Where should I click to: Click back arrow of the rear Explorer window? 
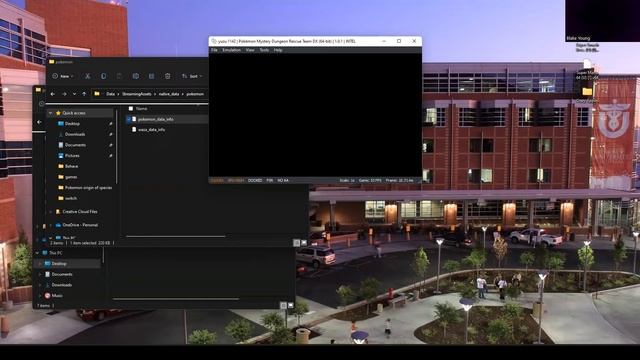39,122
